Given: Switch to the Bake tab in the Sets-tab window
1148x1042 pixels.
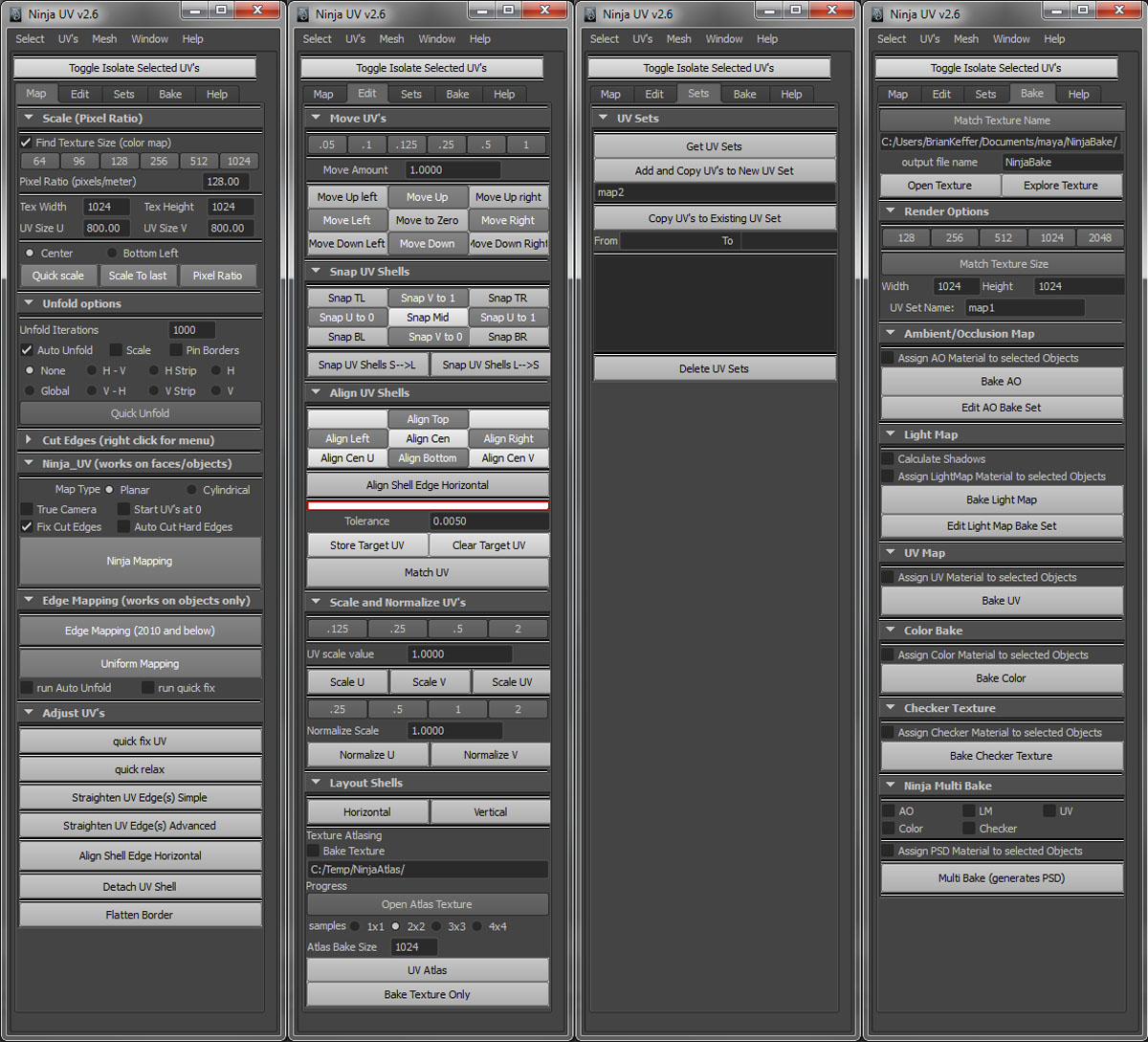Looking at the screenshot, I should (x=745, y=94).
